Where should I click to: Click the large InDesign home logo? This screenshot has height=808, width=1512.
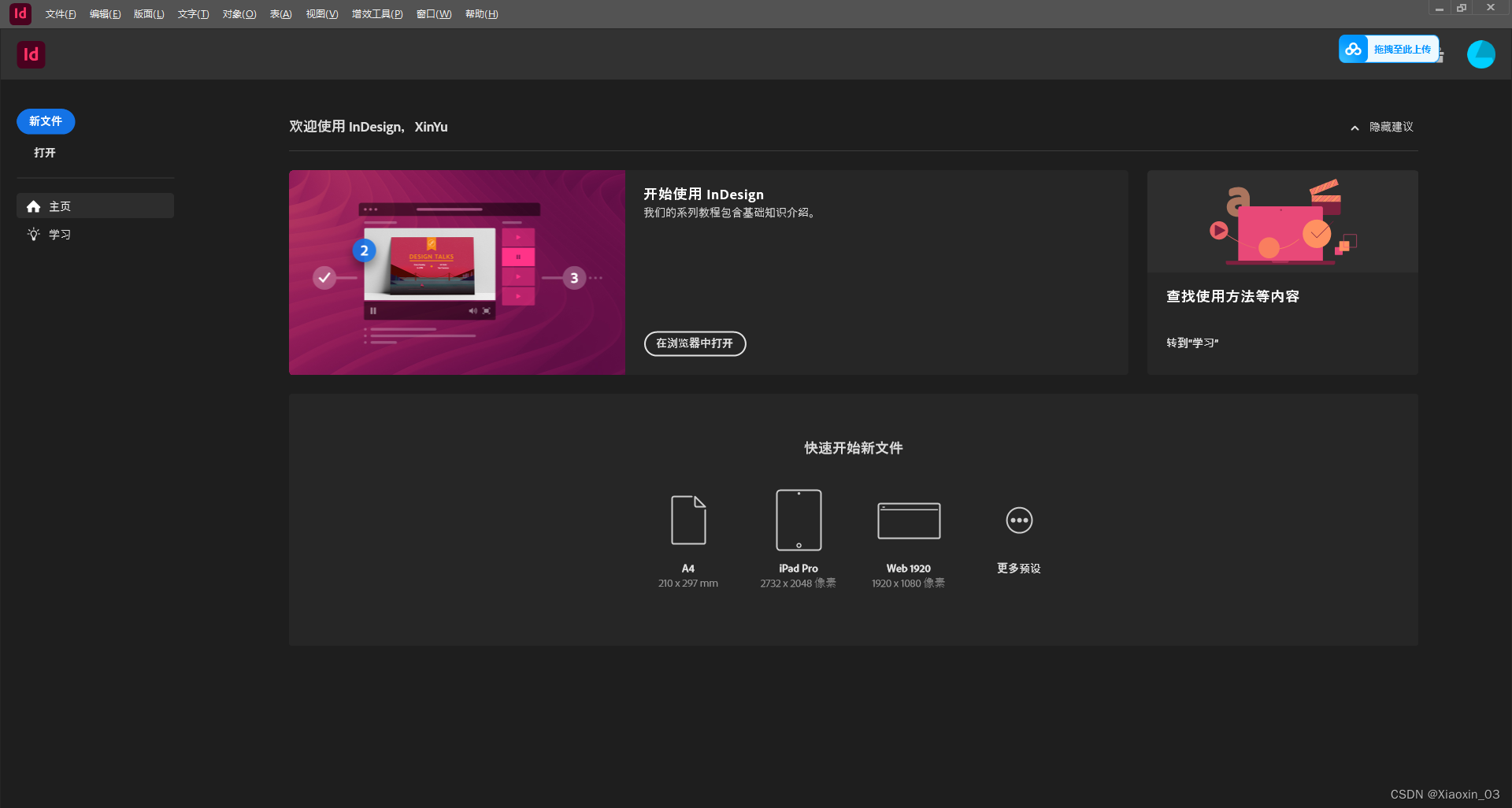click(31, 54)
